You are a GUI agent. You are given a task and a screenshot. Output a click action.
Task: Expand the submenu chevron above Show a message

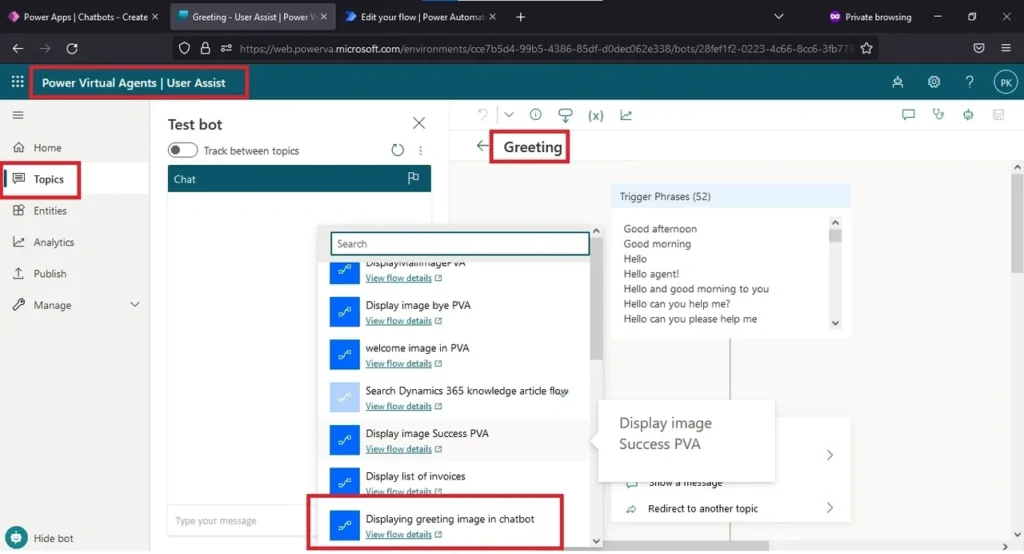pyautogui.click(x=829, y=455)
